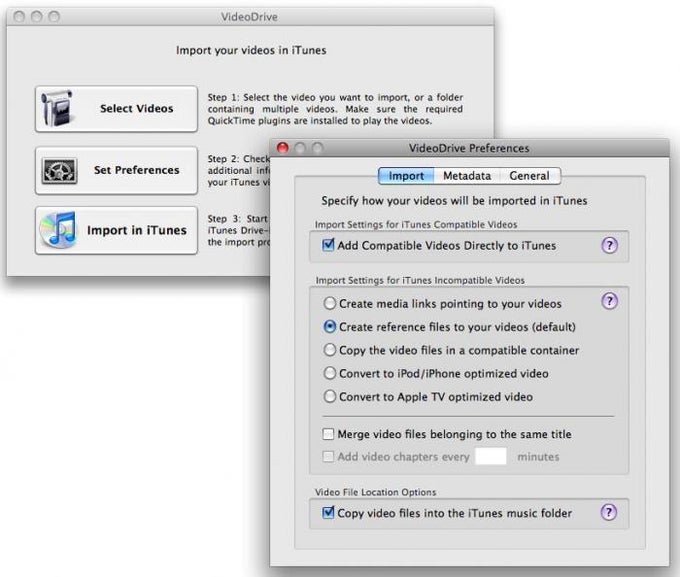
Task: Uncheck Copy video files into iTunes music folder
Action: tap(328, 513)
